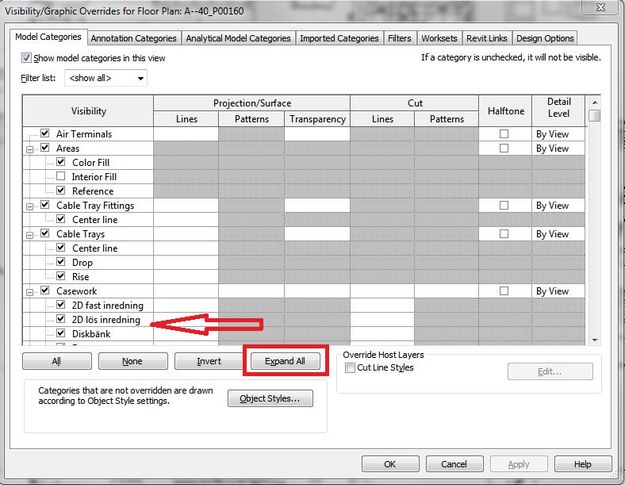Uncheck the Diskbänk subcategory checkbox
This screenshot has width=625, height=485.
click(61, 333)
